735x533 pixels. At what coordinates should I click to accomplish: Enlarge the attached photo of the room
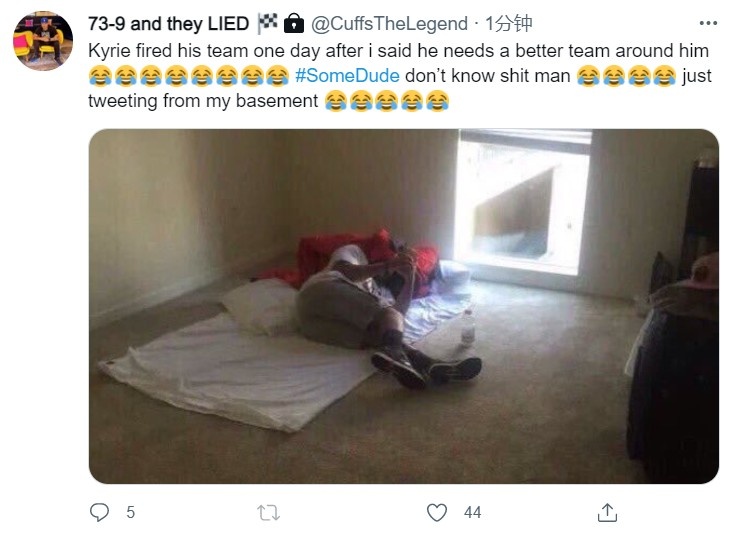click(x=404, y=306)
